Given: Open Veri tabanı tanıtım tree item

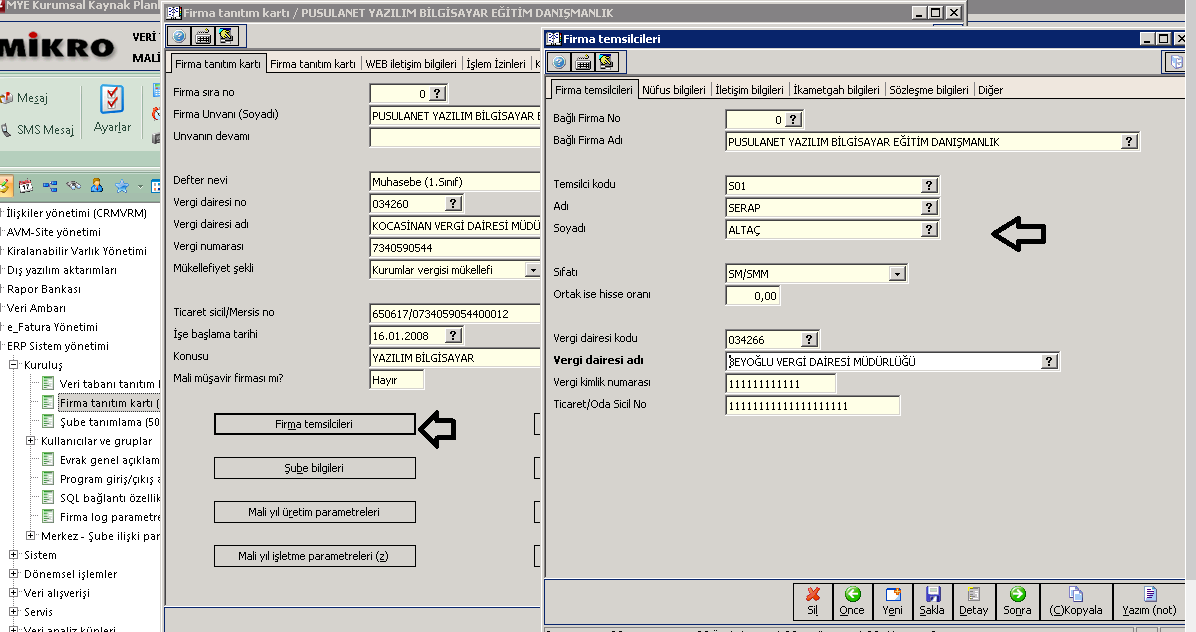Looking at the screenshot, I should (x=101, y=383).
